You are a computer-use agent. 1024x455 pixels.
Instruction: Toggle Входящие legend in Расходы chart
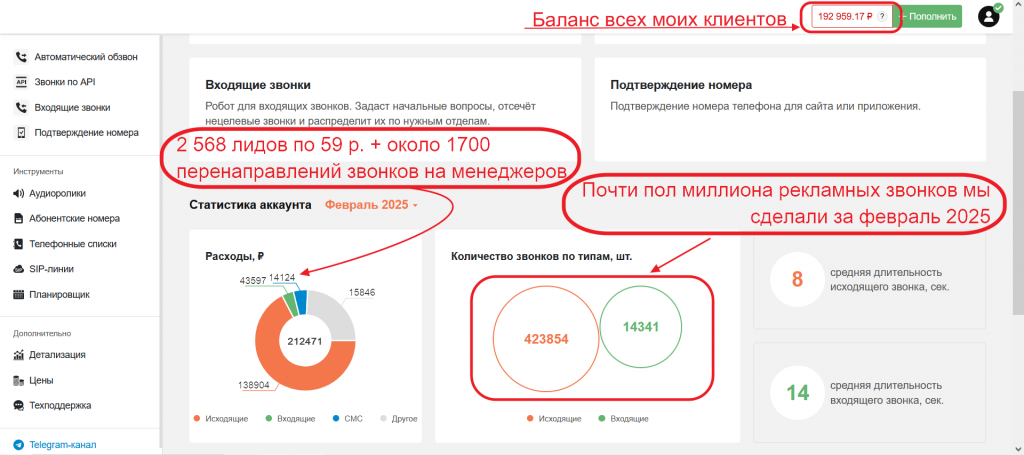coord(292,418)
